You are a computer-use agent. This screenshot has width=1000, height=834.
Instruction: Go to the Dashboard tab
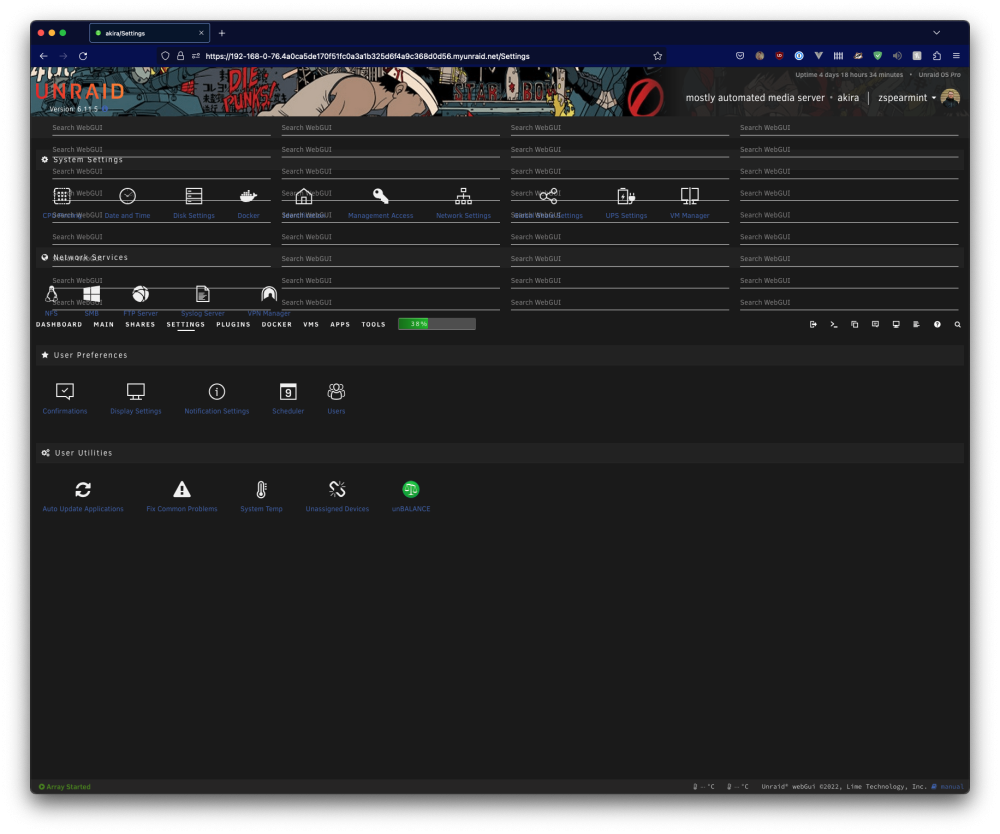point(59,325)
